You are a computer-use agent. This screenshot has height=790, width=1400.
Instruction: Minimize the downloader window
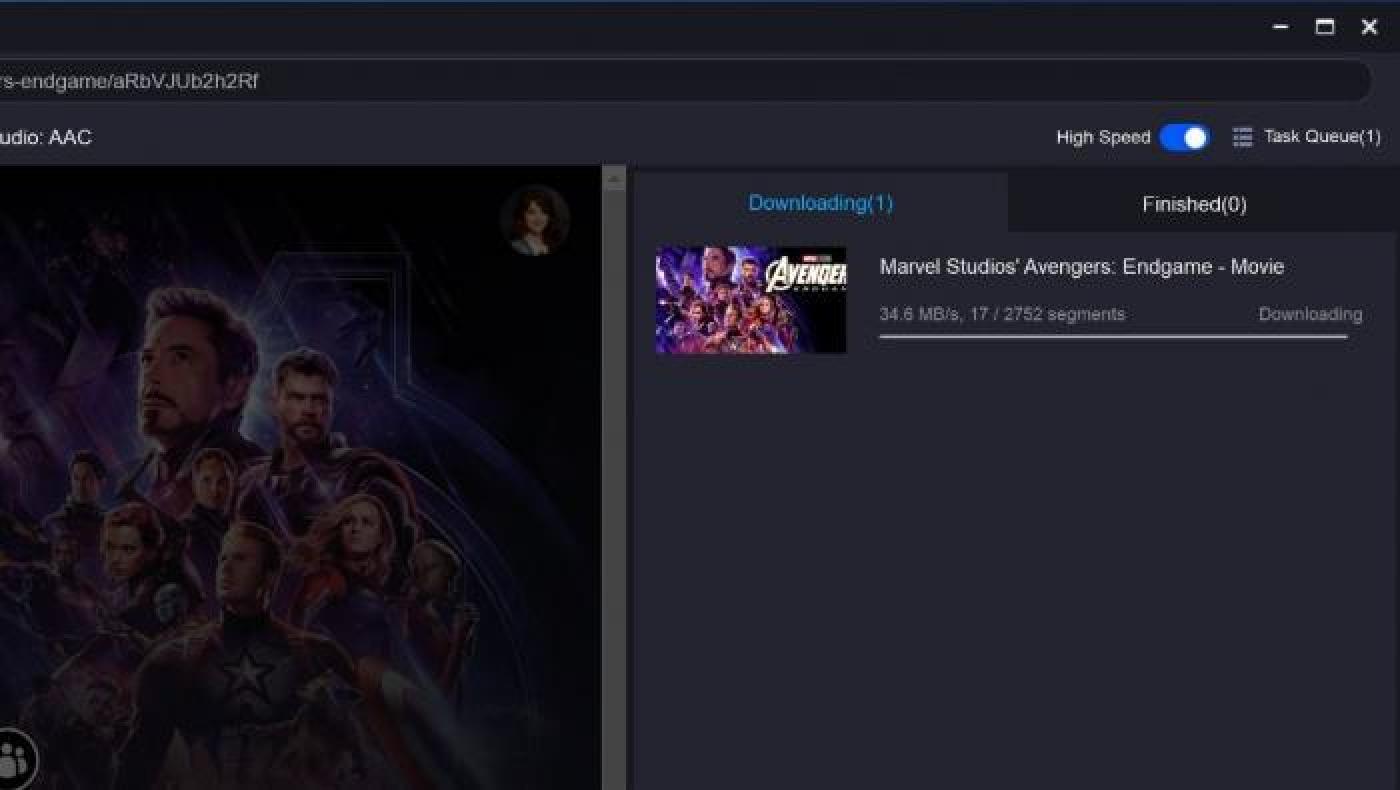click(x=1280, y=27)
